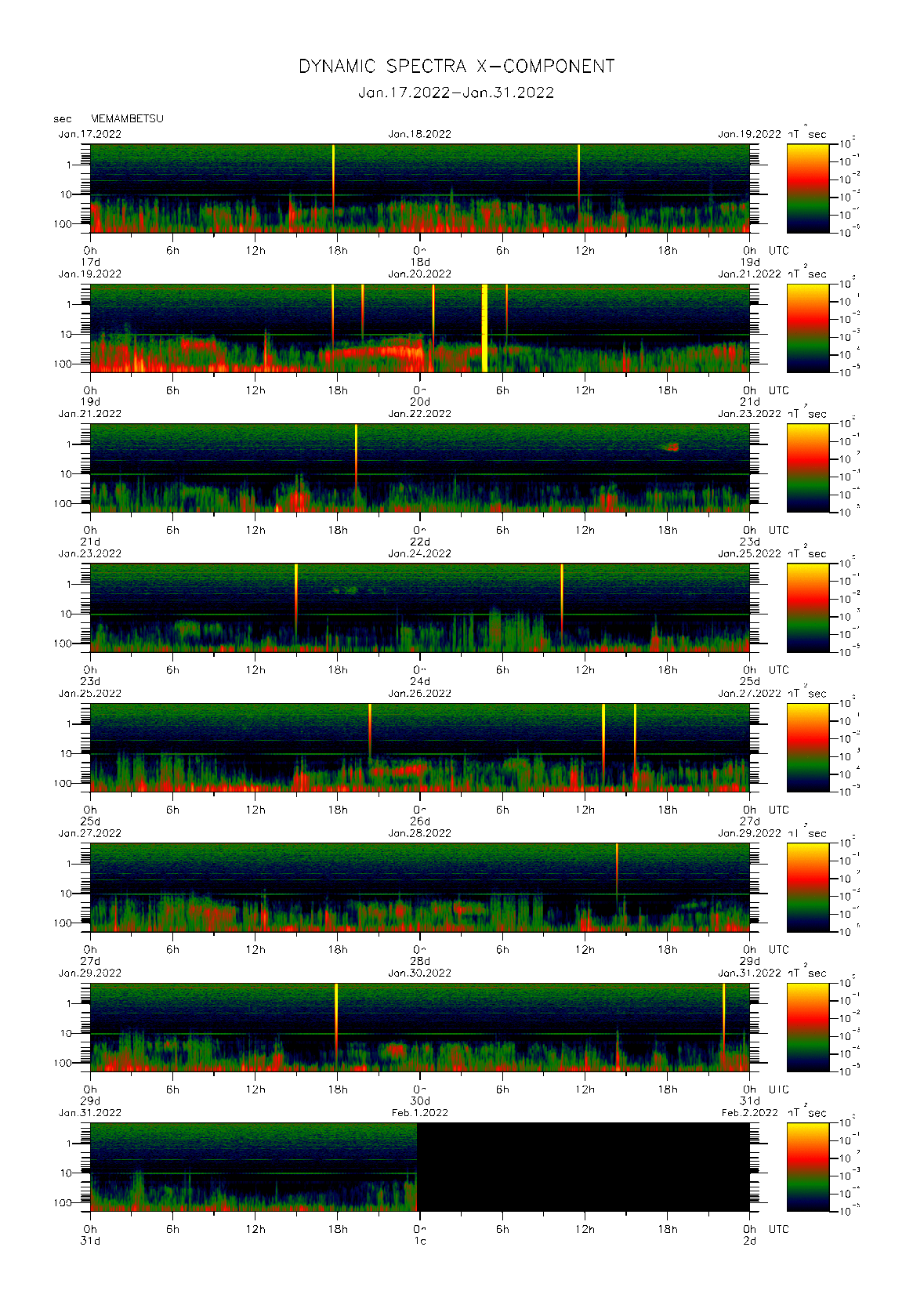Click the seventh row's color scale bar
Viewport: 913px width, 1316px height.
(x=807, y=1027)
